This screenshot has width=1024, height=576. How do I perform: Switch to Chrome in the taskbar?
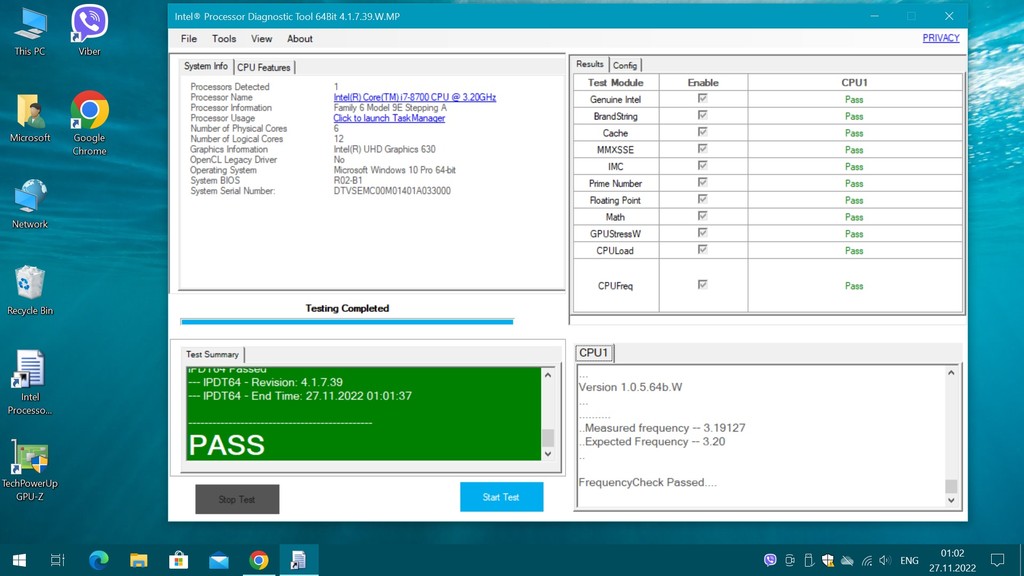tap(259, 560)
